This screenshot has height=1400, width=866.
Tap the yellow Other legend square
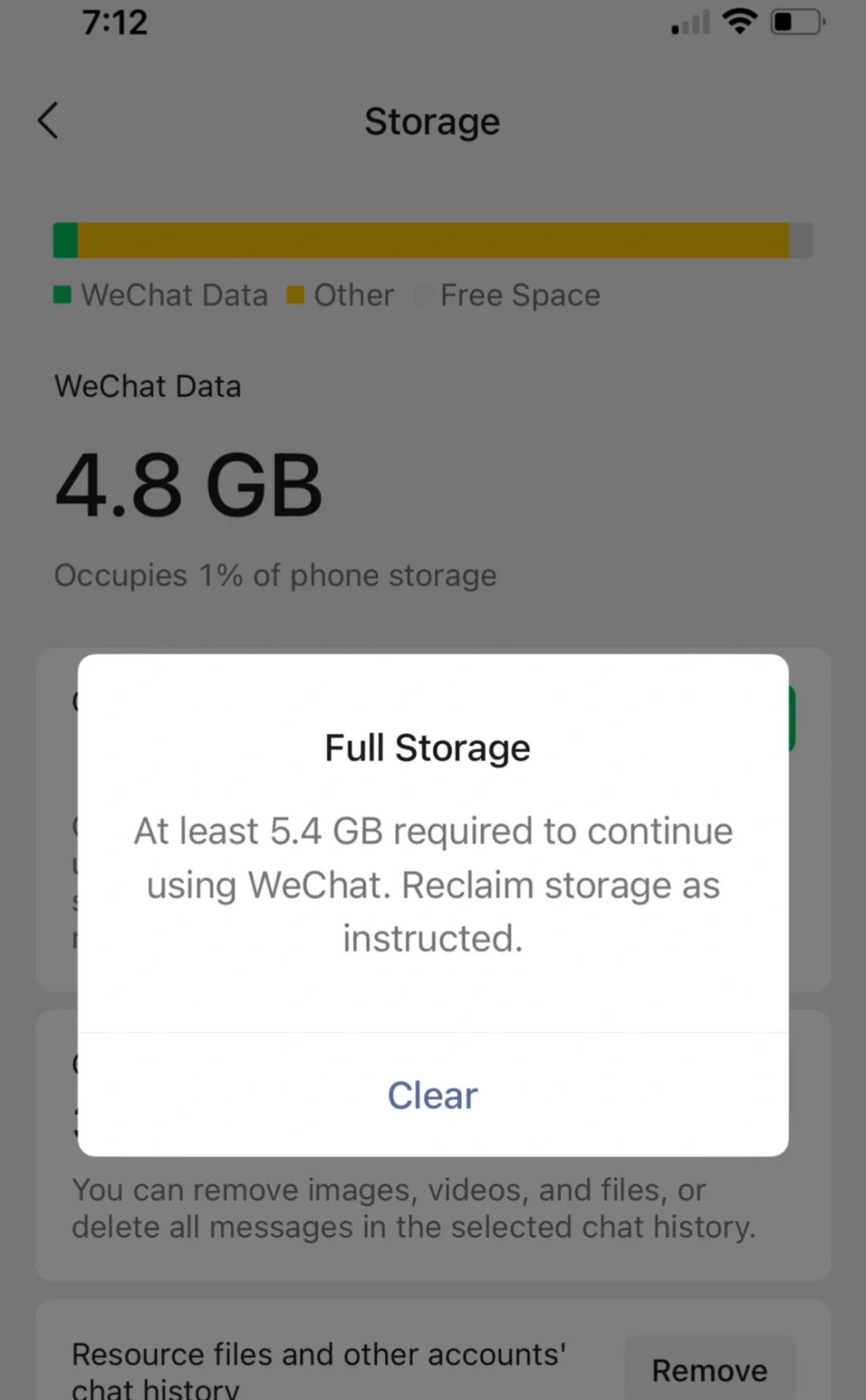pos(296,295)
